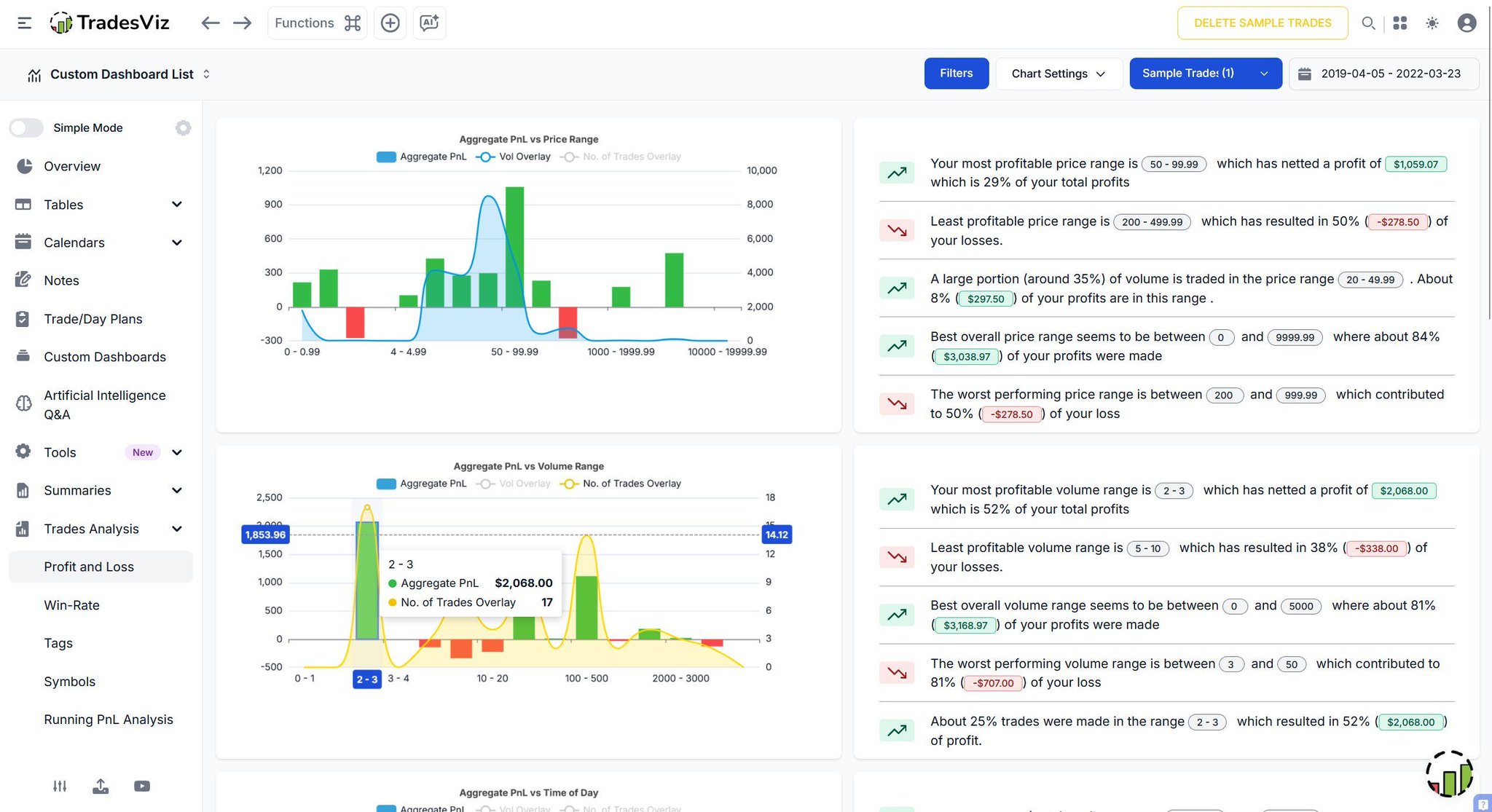Enable Vol Overlay legend in Volume Range chart
This screenshot has height=812, width=1492.
[x=514, y=484]
